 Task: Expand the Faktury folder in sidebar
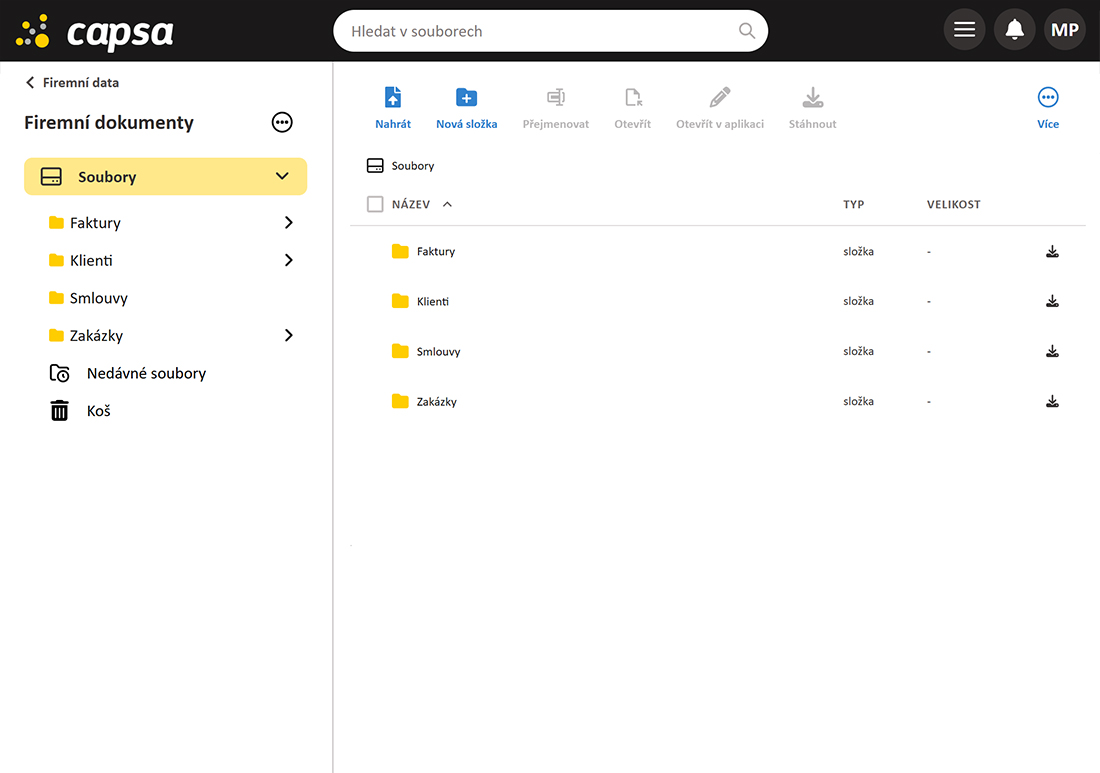click(288, 223)
